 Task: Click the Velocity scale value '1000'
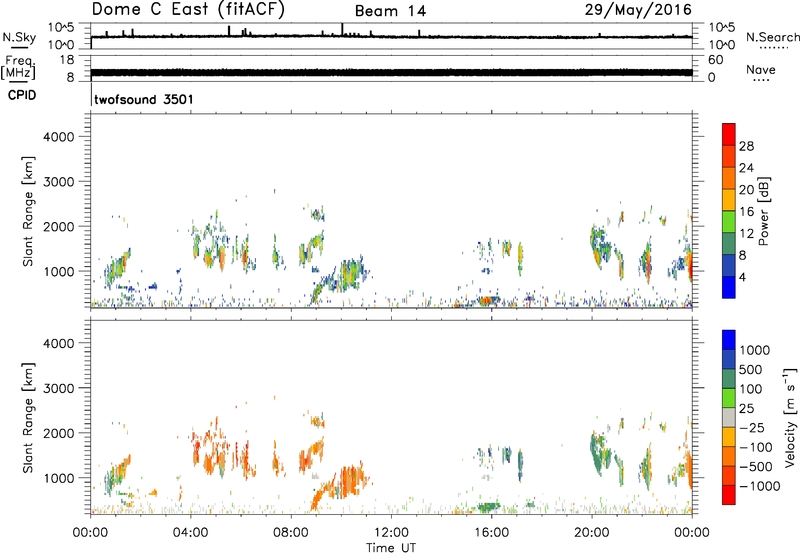(755, 350)
